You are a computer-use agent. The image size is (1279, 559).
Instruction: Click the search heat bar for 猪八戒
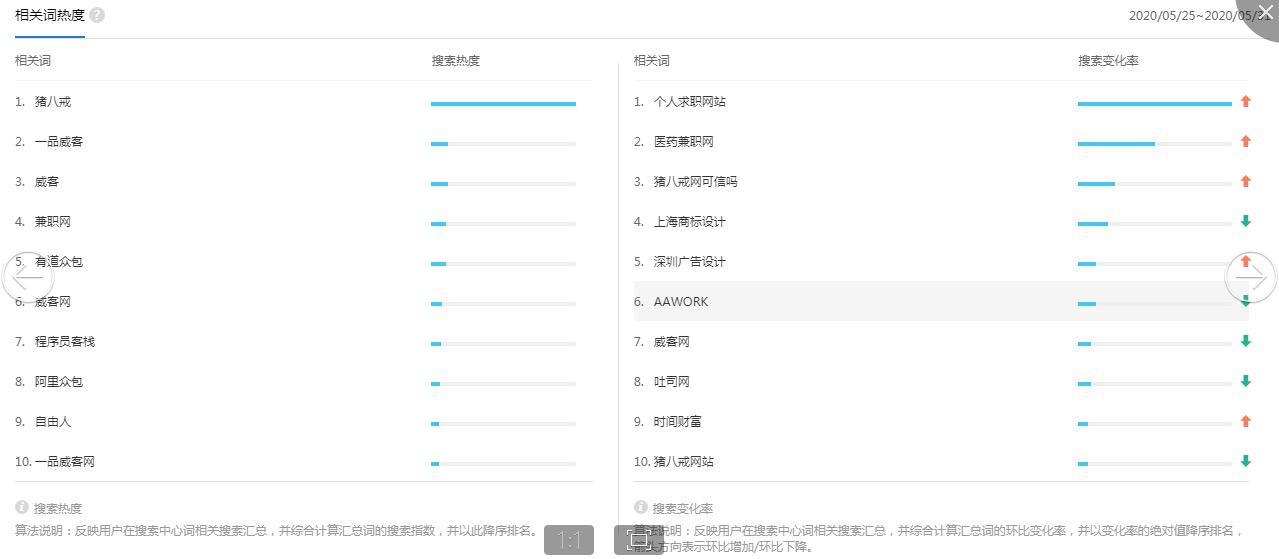point(503,103)
